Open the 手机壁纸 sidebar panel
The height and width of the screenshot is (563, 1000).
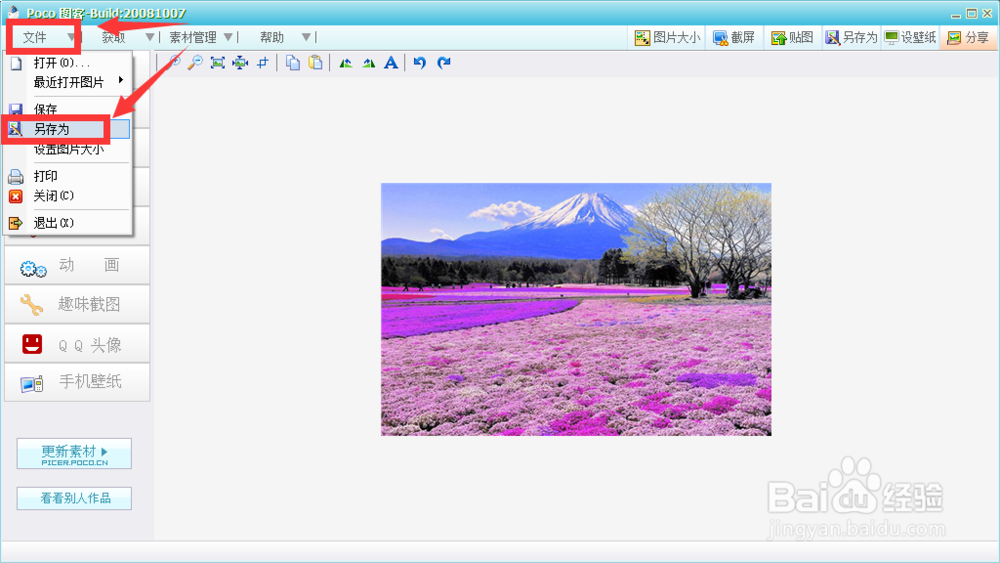(77, 383)
